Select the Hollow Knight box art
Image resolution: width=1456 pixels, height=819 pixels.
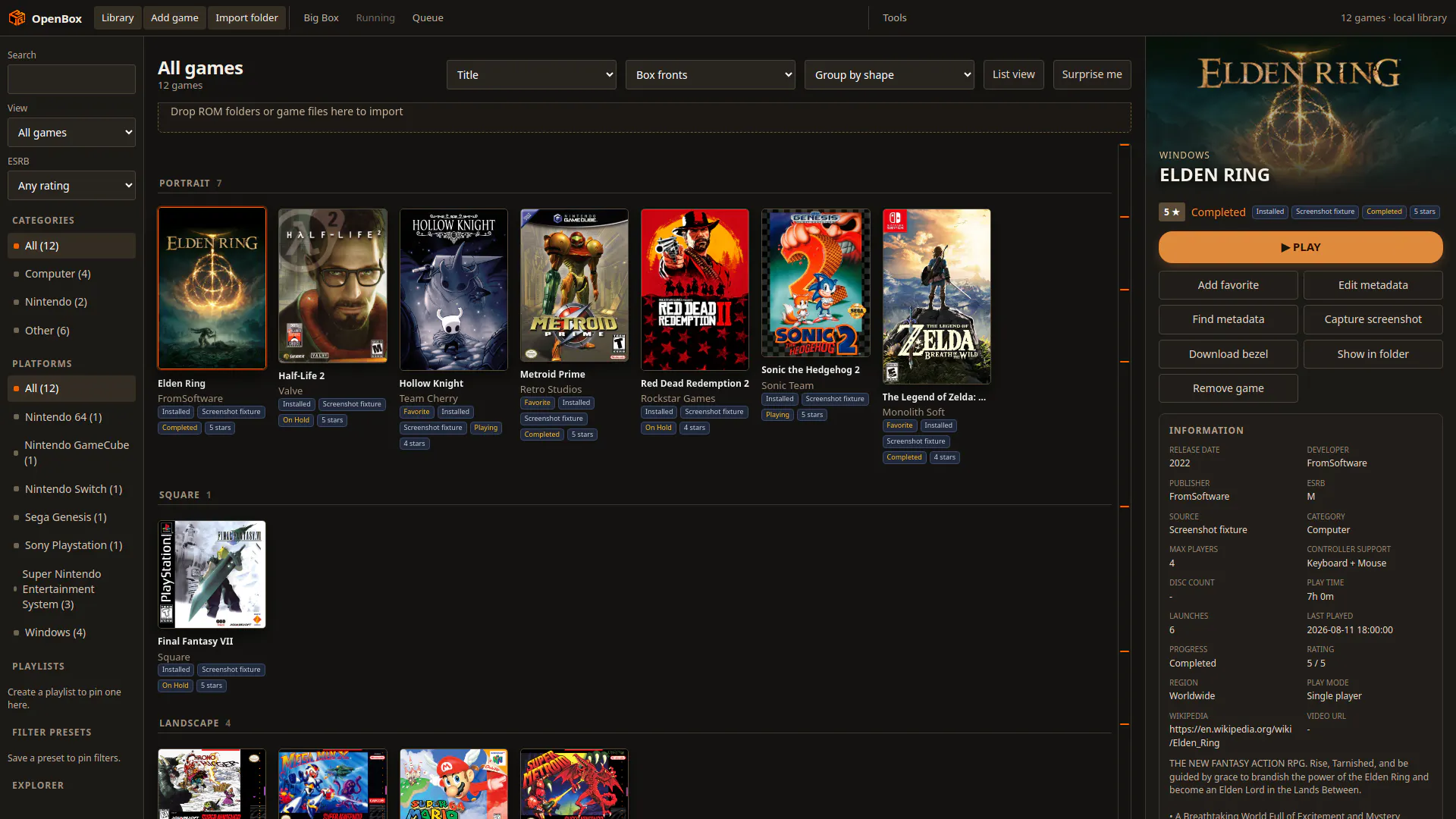click(x=453, y=290)
